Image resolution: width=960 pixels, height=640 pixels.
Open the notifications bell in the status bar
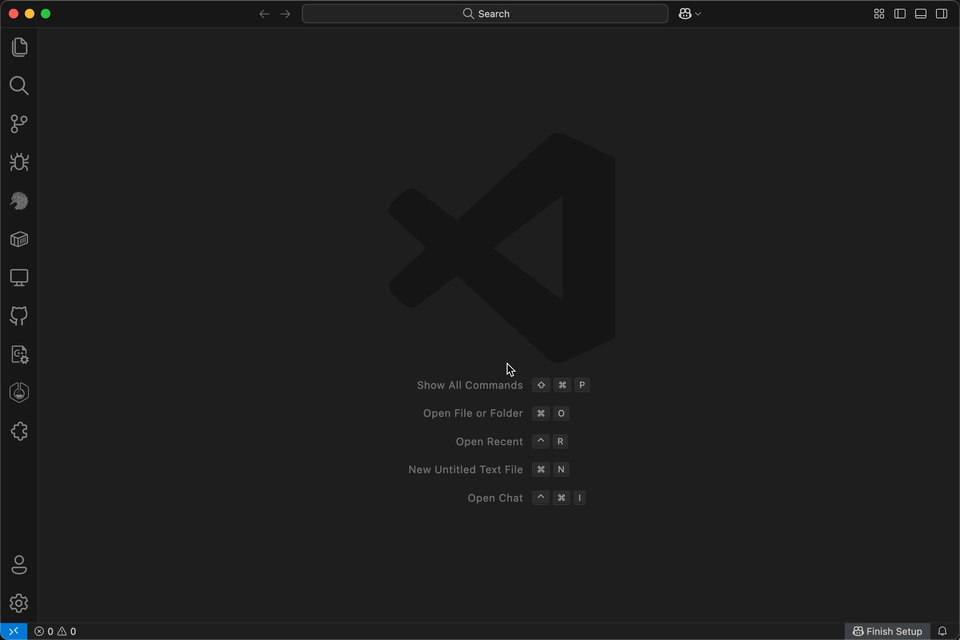(941, 631)
